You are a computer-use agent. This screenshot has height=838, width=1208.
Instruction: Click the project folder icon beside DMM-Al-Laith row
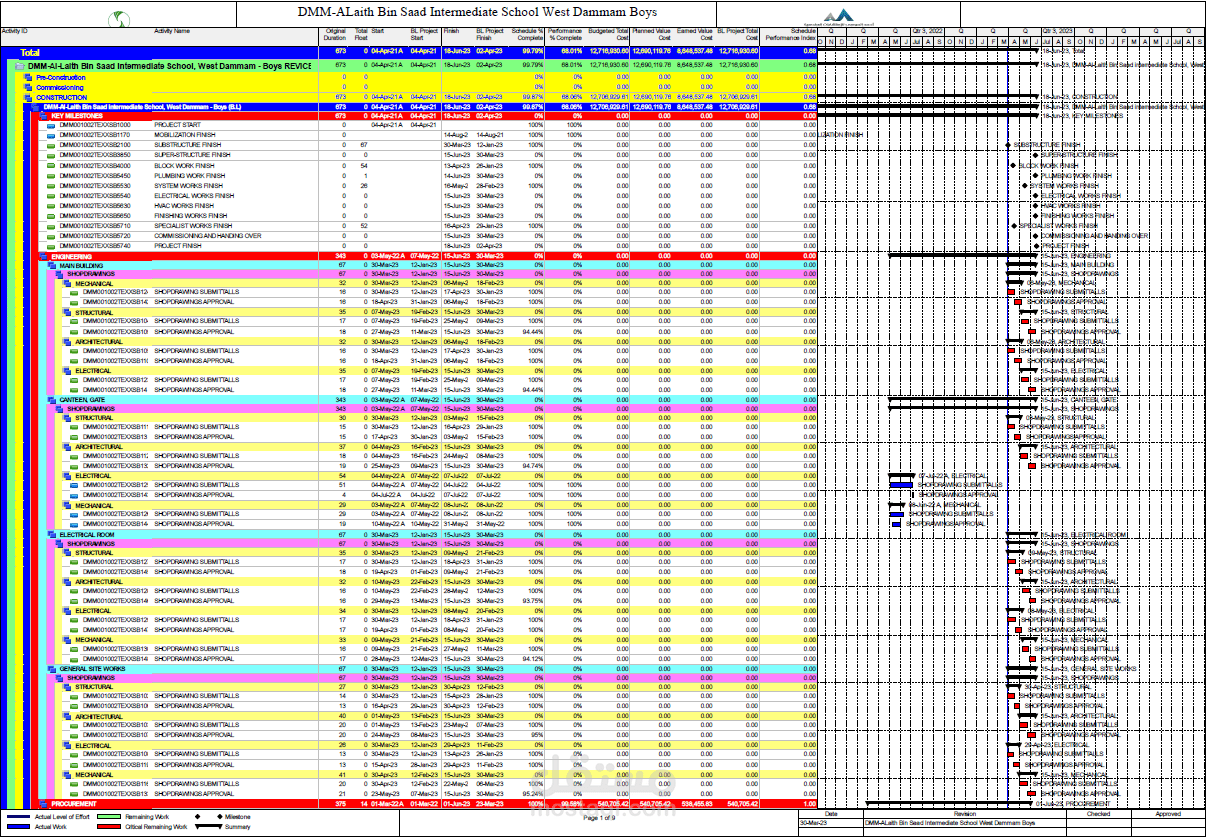point(20,65)
